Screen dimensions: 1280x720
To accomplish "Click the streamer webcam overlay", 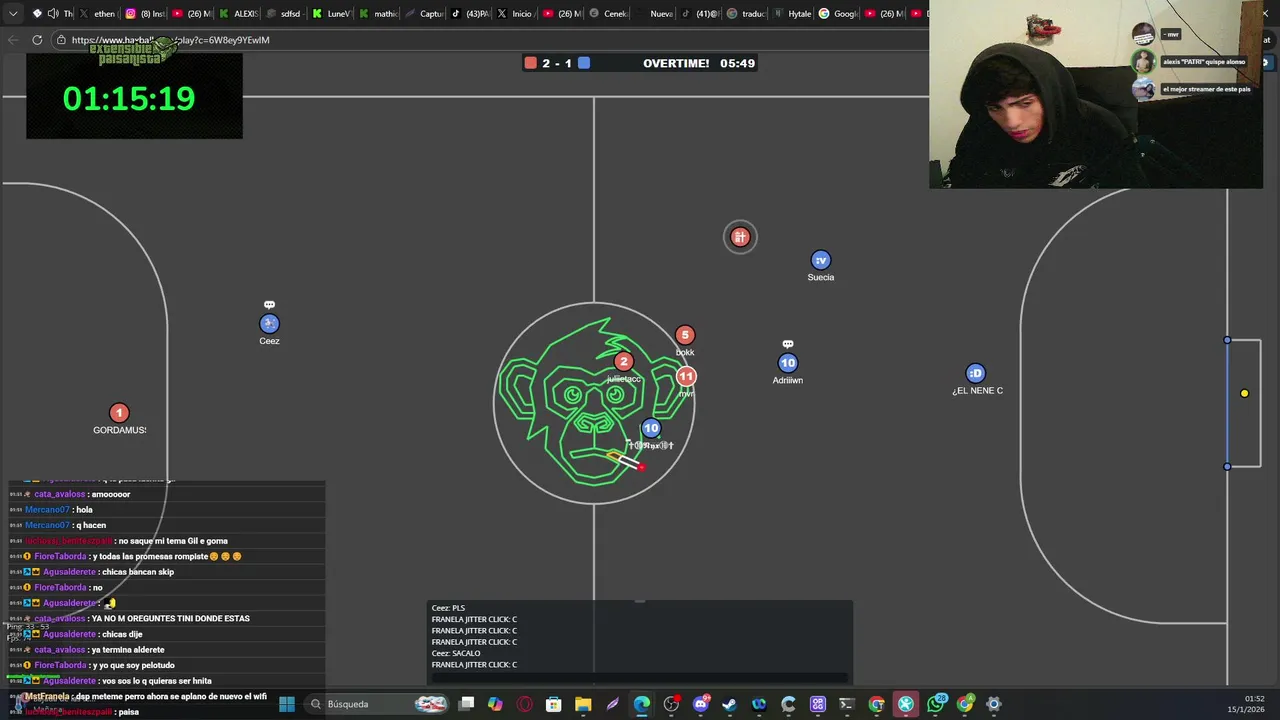I will pos(1096,94).
